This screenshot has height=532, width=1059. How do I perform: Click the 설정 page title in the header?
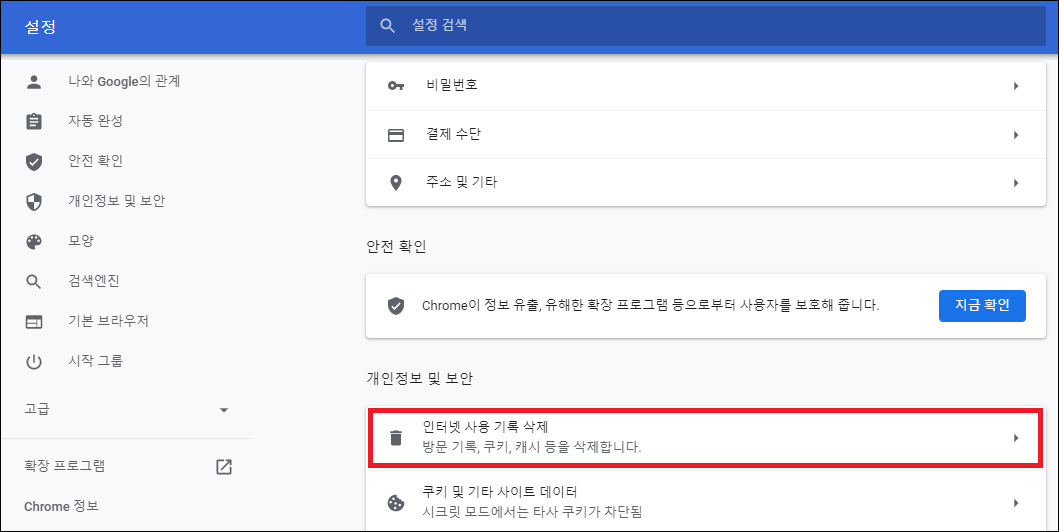click(40, 27)
